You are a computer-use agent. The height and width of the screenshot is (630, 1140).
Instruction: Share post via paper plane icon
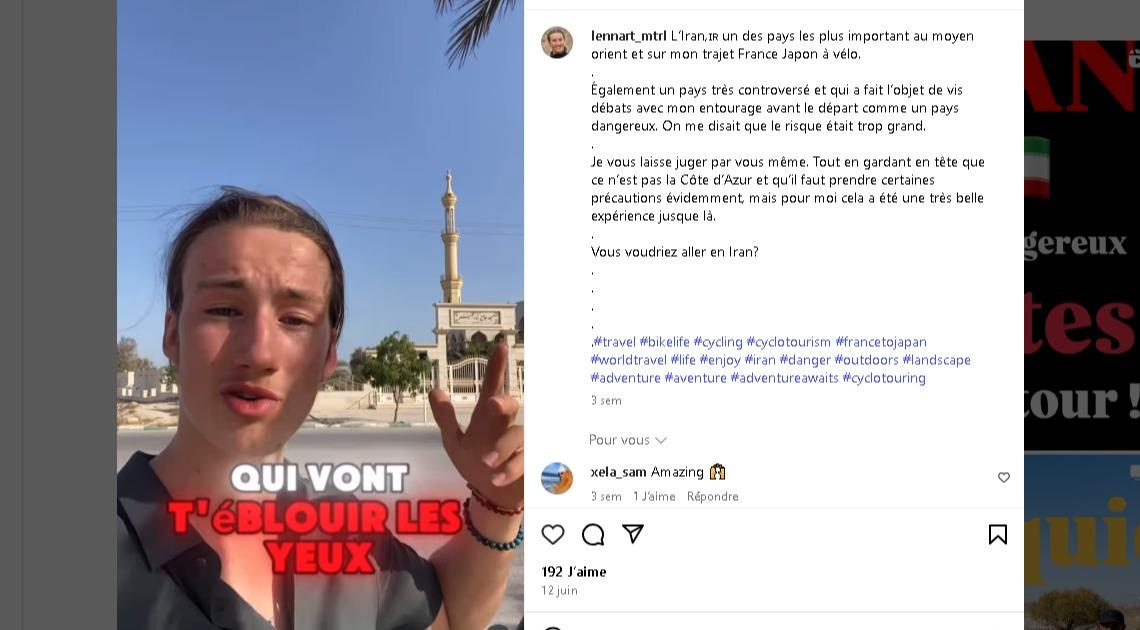point(633,534)
